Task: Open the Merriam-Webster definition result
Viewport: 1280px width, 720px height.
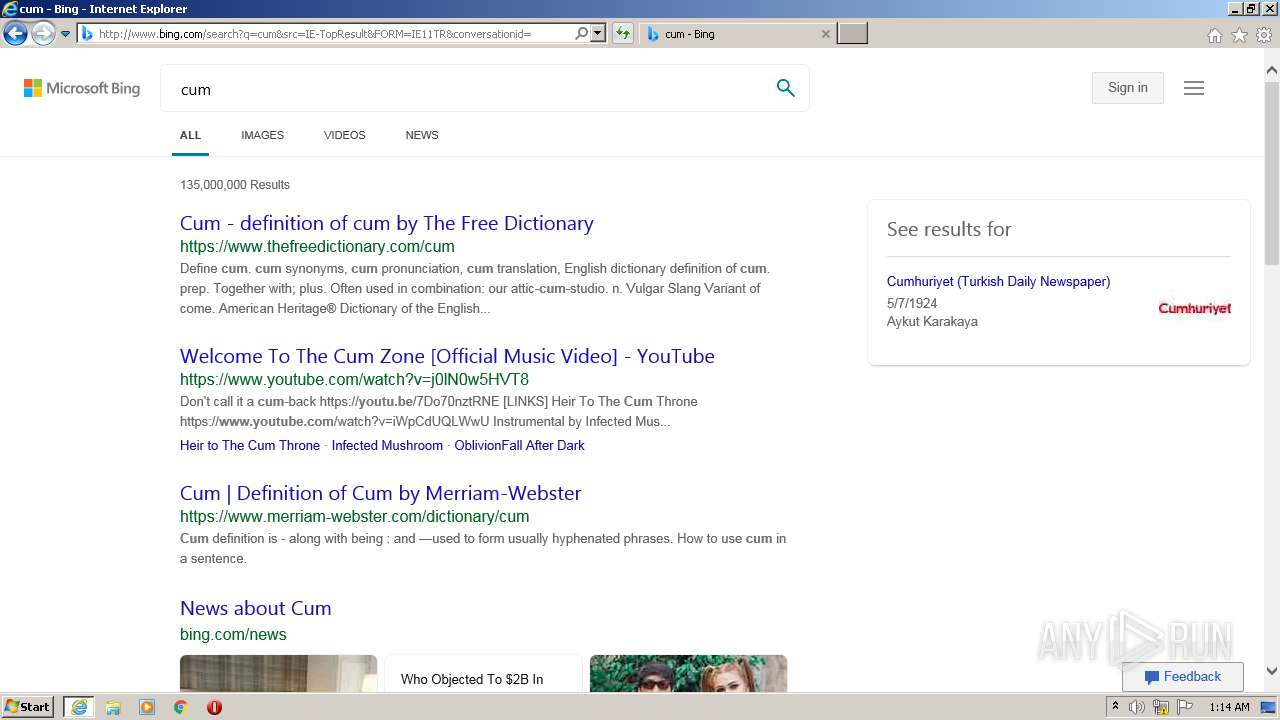Action: pos(380,493)
